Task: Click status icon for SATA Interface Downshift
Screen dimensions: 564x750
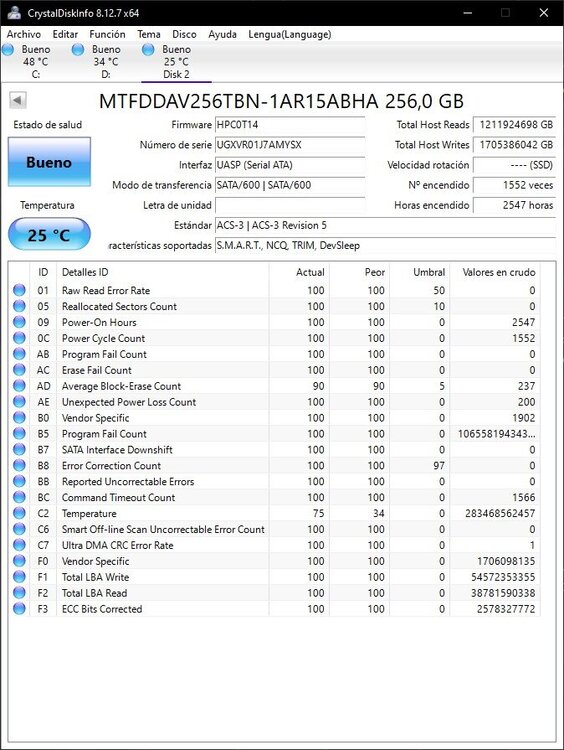Action: coord(19,450)
